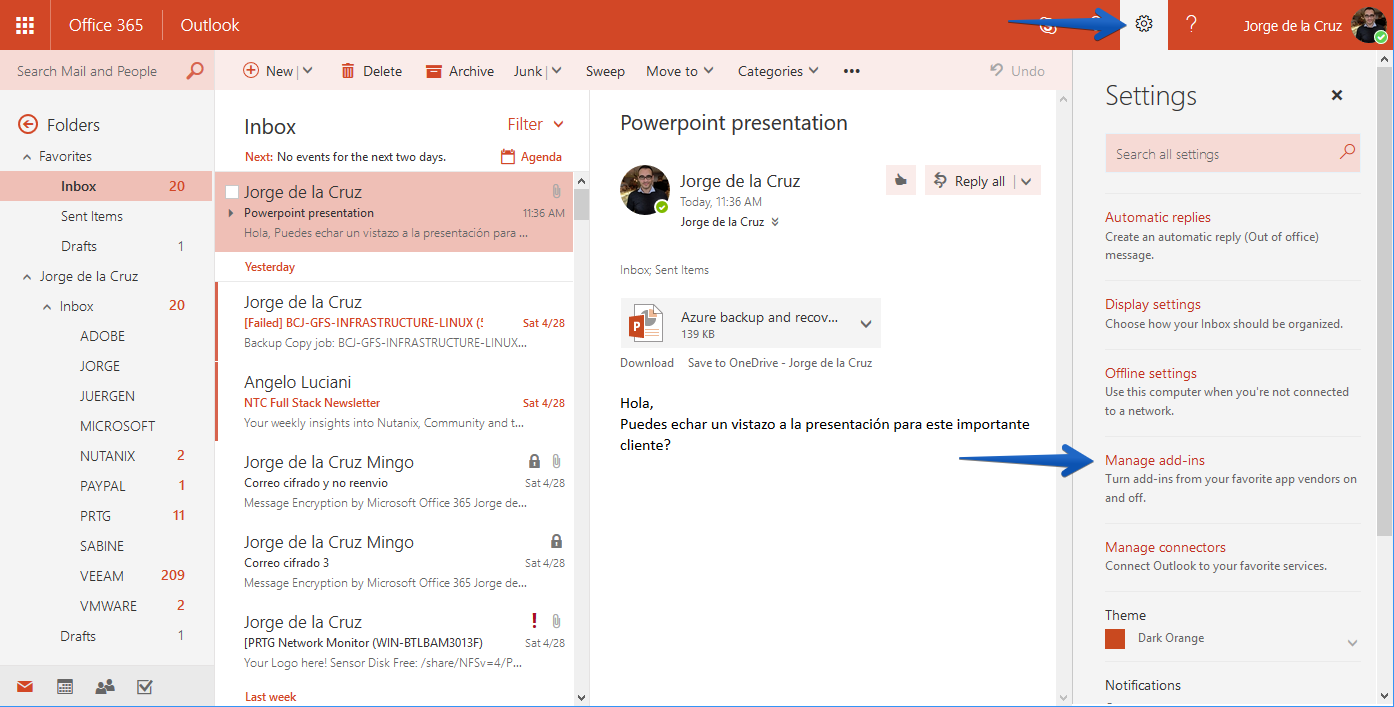Click the Search all settings field

(1232, 153)
